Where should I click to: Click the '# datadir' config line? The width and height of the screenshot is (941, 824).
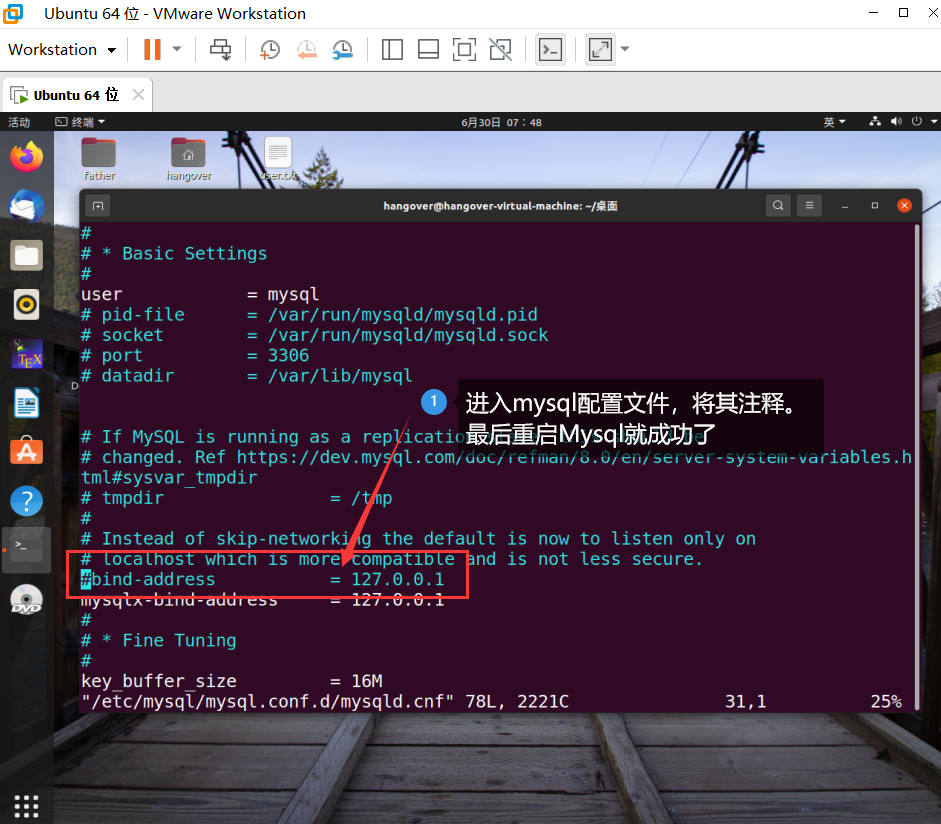247,376
